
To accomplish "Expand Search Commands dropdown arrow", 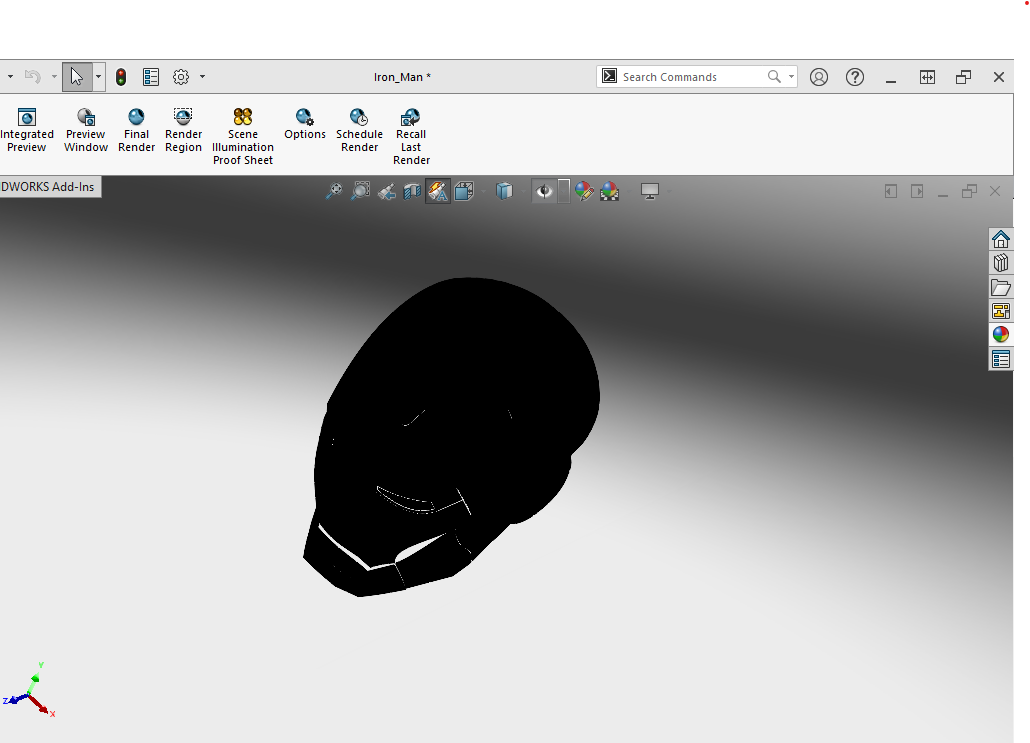I will click(791, 77).
